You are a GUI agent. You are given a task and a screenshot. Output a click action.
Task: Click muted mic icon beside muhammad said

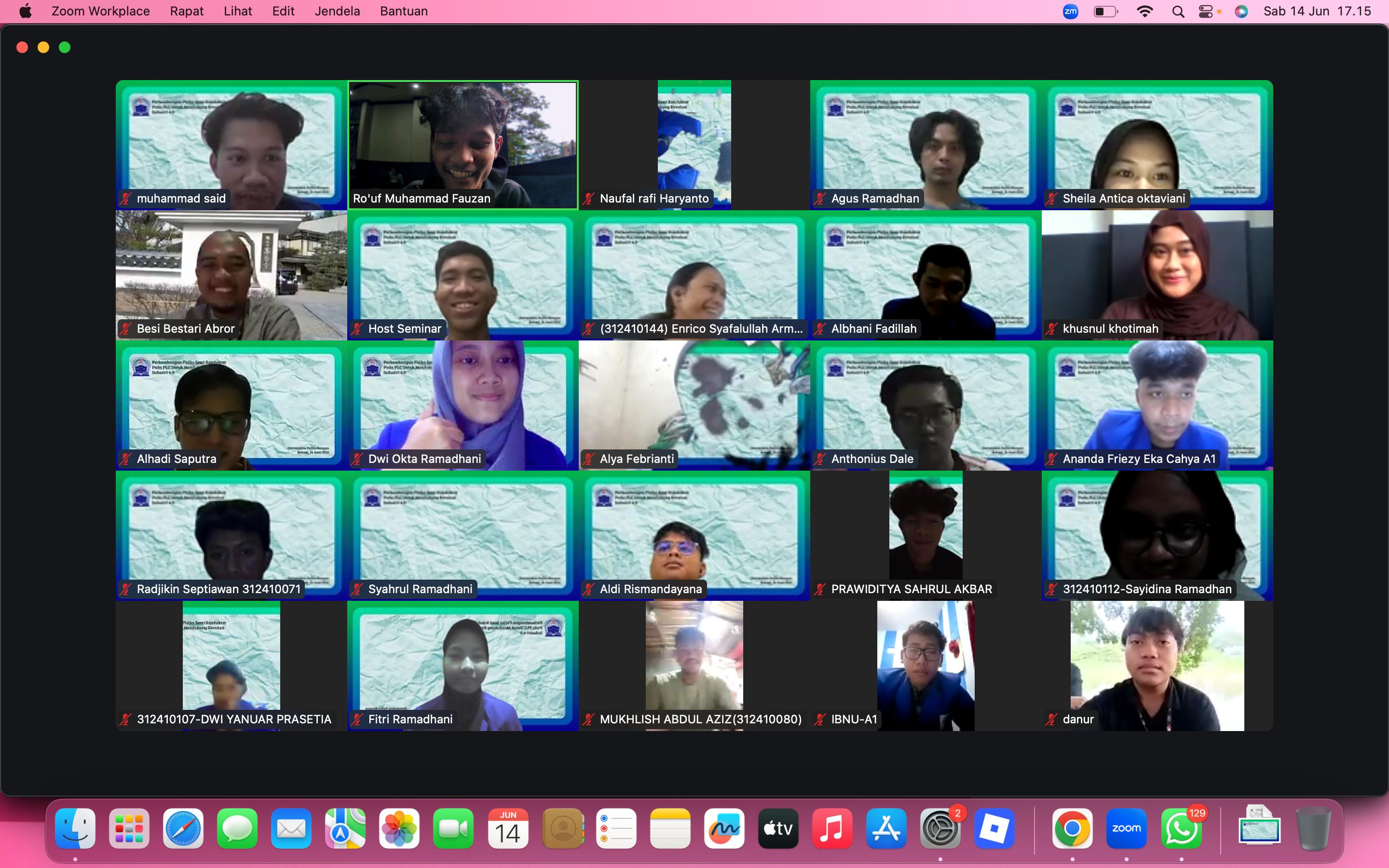126,199
